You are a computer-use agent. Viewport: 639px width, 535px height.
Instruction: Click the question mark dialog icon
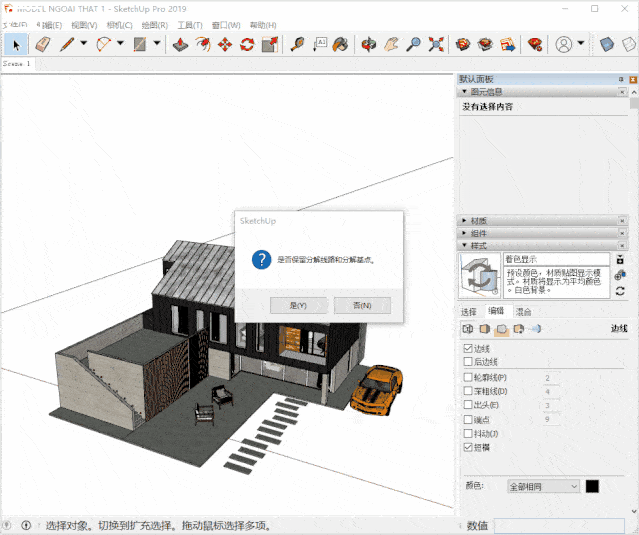coord(261,260)
